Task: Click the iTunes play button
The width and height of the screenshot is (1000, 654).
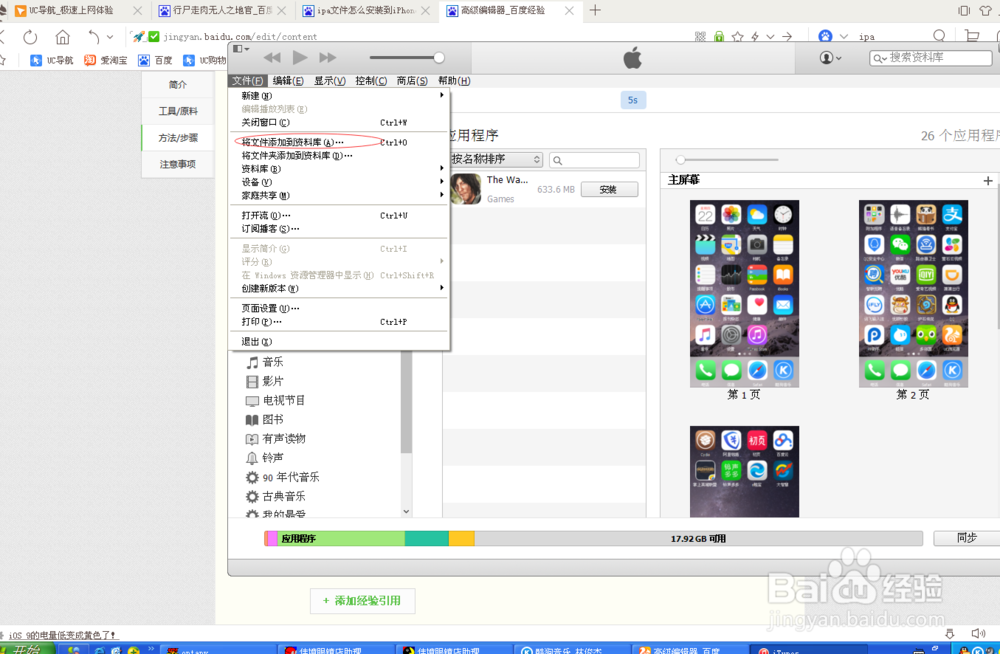Action: pos(300,57)
